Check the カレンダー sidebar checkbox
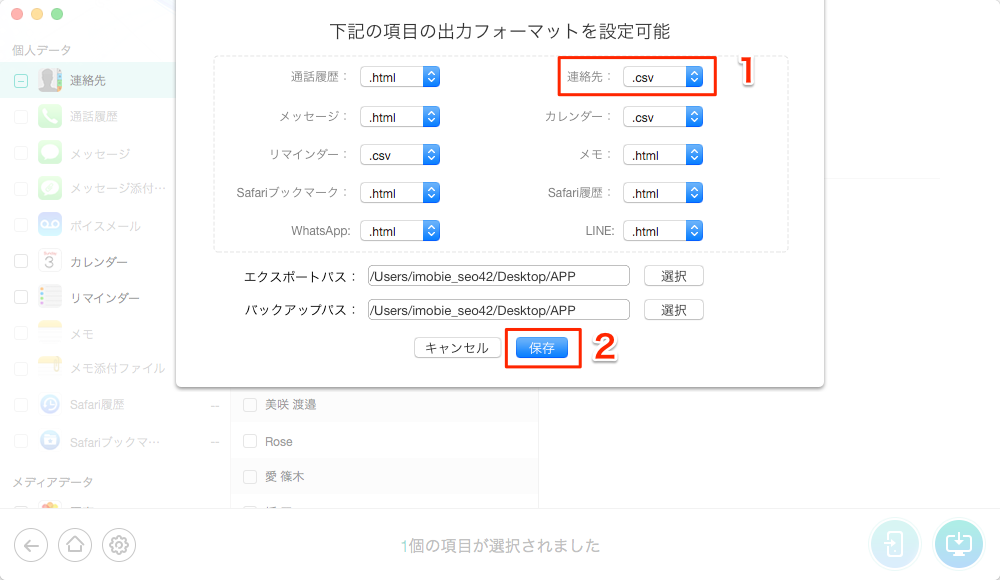The width and height of the screenshot is (1000, 580). pos(21,261)
